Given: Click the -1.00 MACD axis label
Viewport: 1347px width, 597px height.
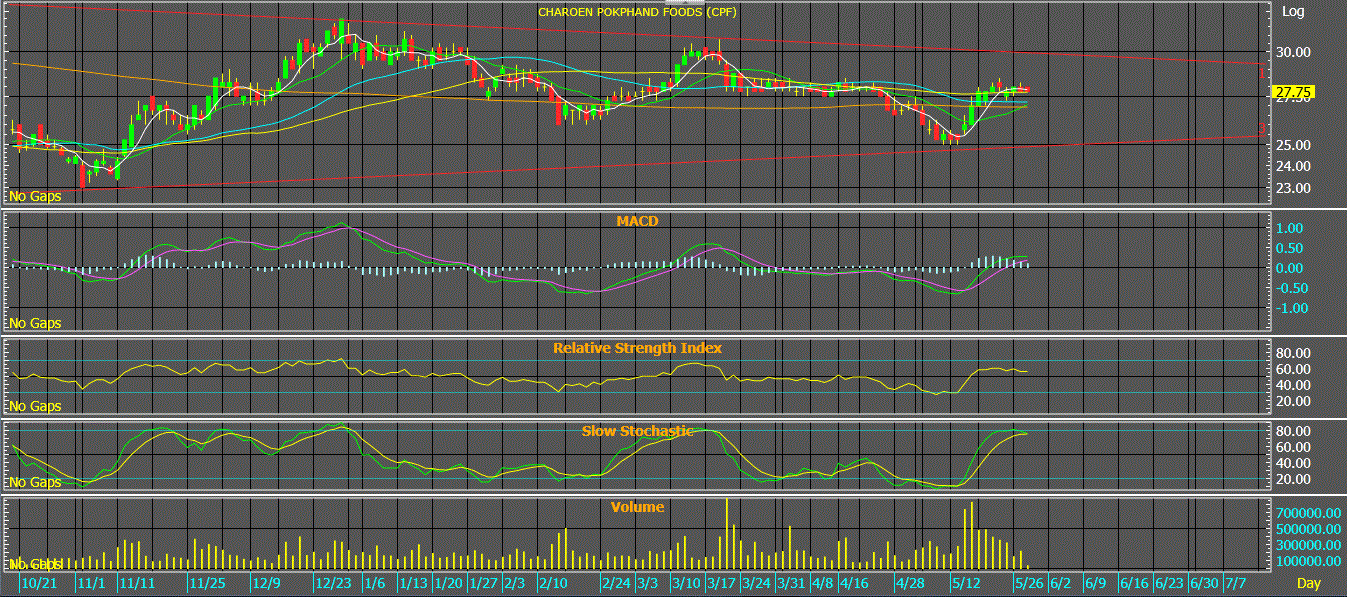Looking at the screenshot, I should [x=1291, y=309].
